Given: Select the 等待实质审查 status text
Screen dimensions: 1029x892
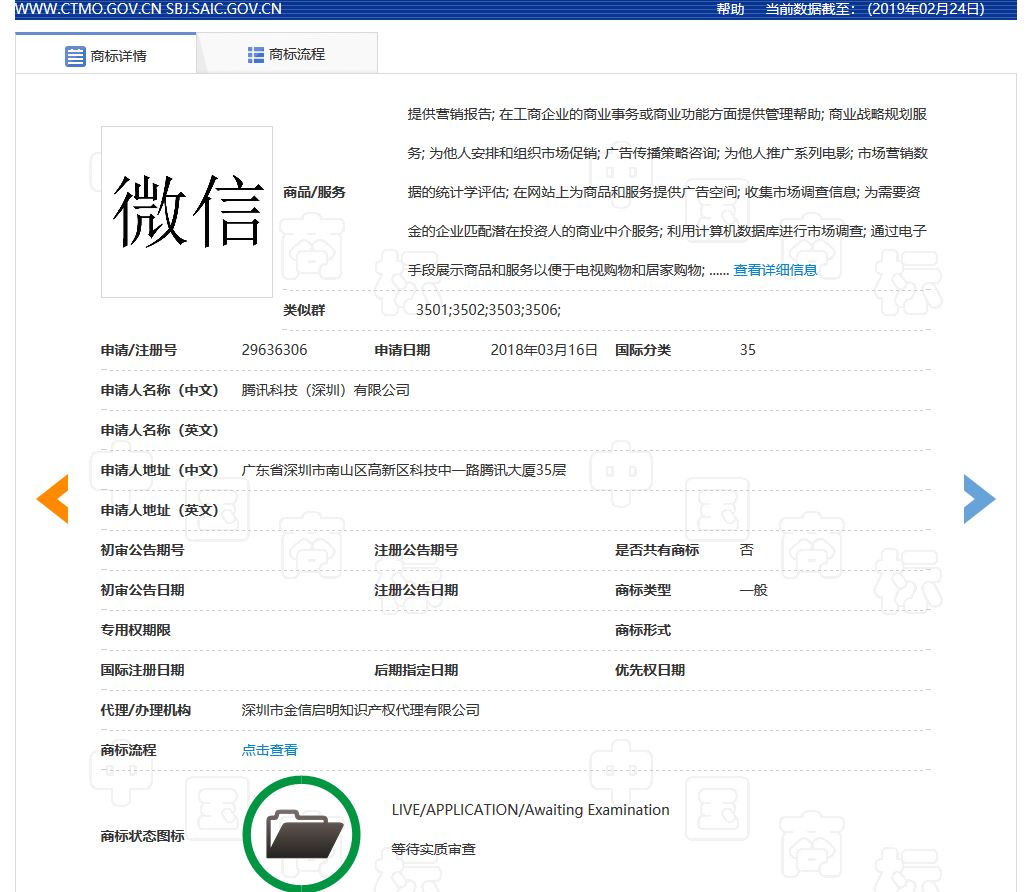Looking at the screenshot, I should 433,849.
